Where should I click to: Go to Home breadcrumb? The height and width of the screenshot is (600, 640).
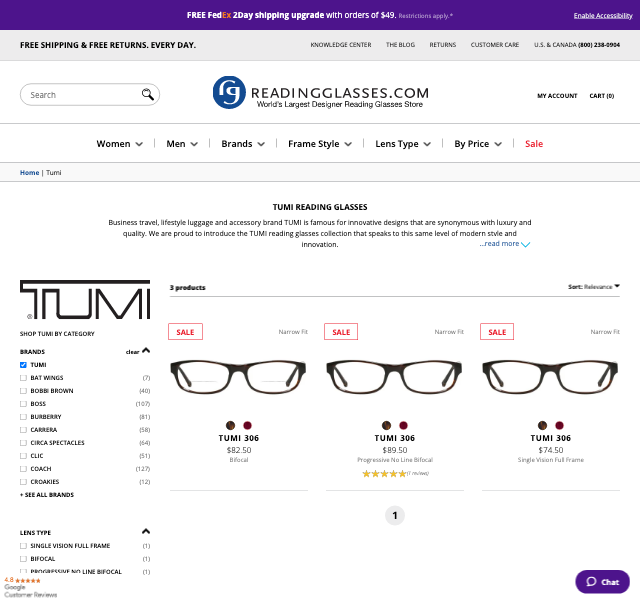tap(29, 173)
